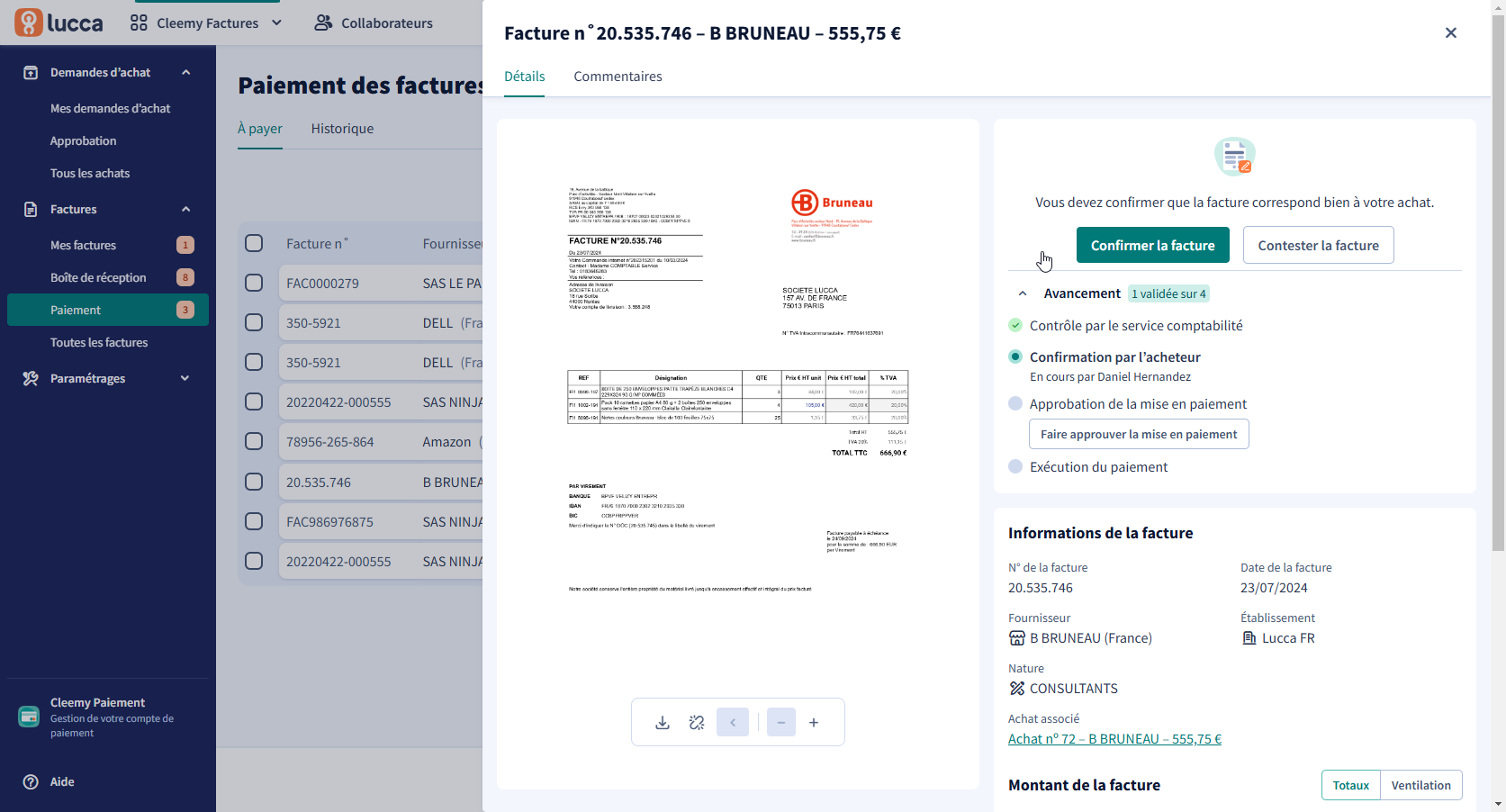Image resolution: width=1506 pixels, height=812 pixels.
Task: Click the Exécution du paiement status dot
Action: pyautogui.click(x=1015, y=466)
